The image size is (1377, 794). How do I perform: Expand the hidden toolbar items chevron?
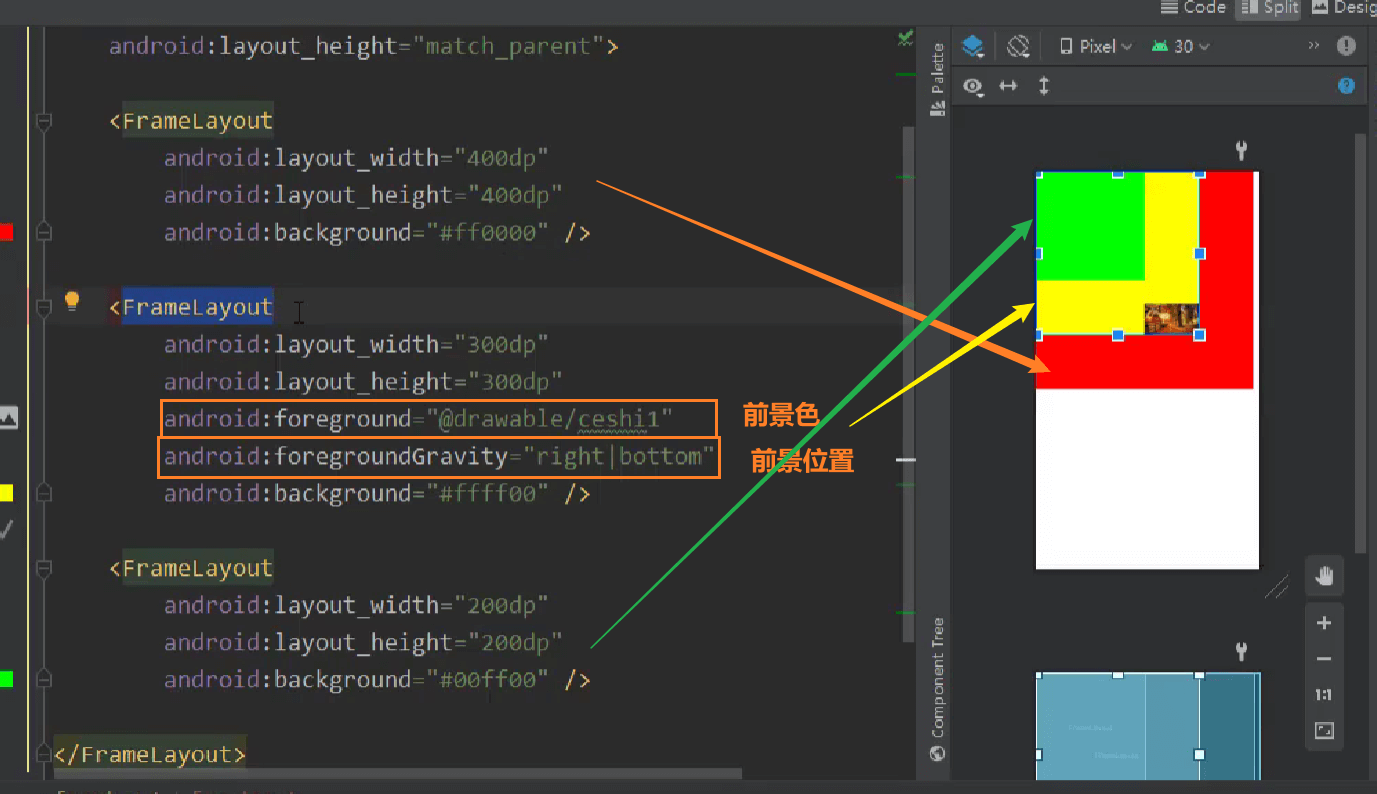coord(1314,46)
